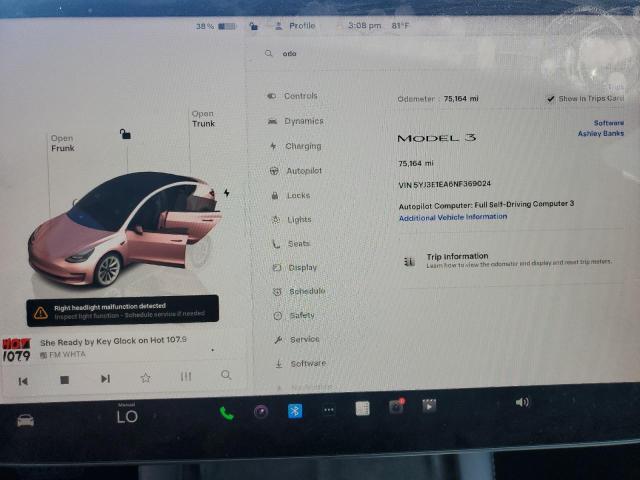Open all apps via three-dot icon

point(329,410)
